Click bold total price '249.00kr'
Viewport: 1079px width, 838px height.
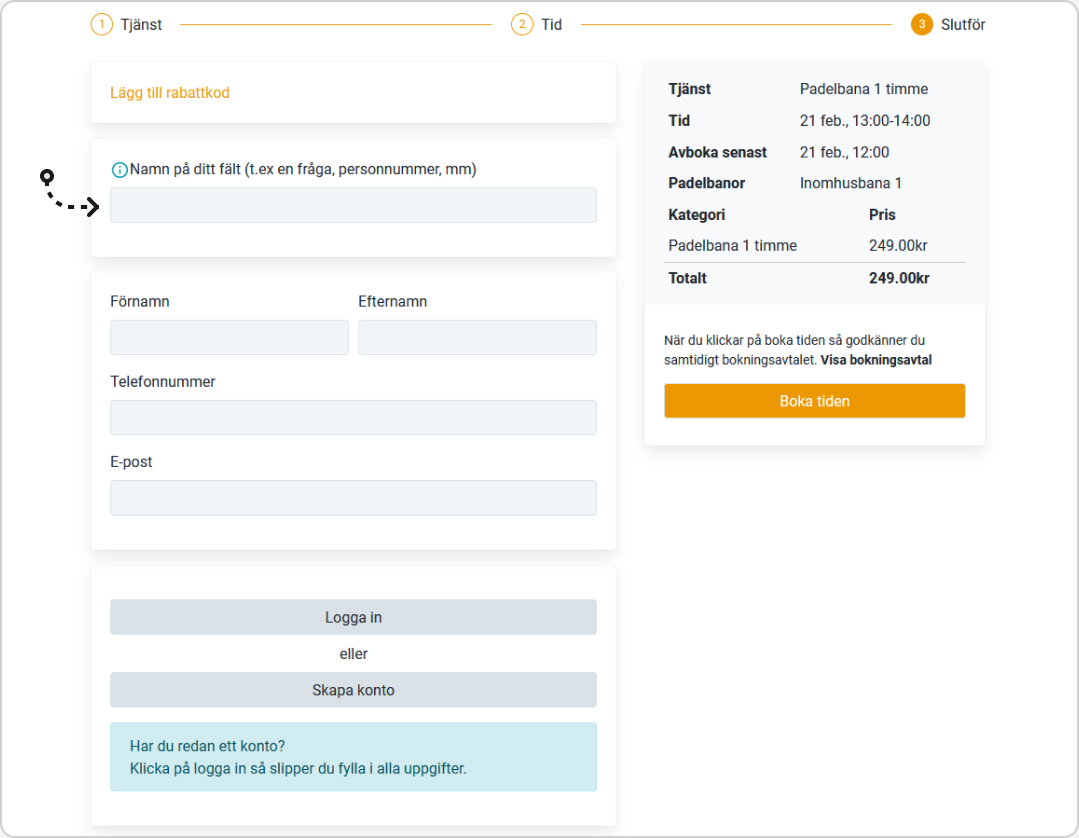[899, 278]
